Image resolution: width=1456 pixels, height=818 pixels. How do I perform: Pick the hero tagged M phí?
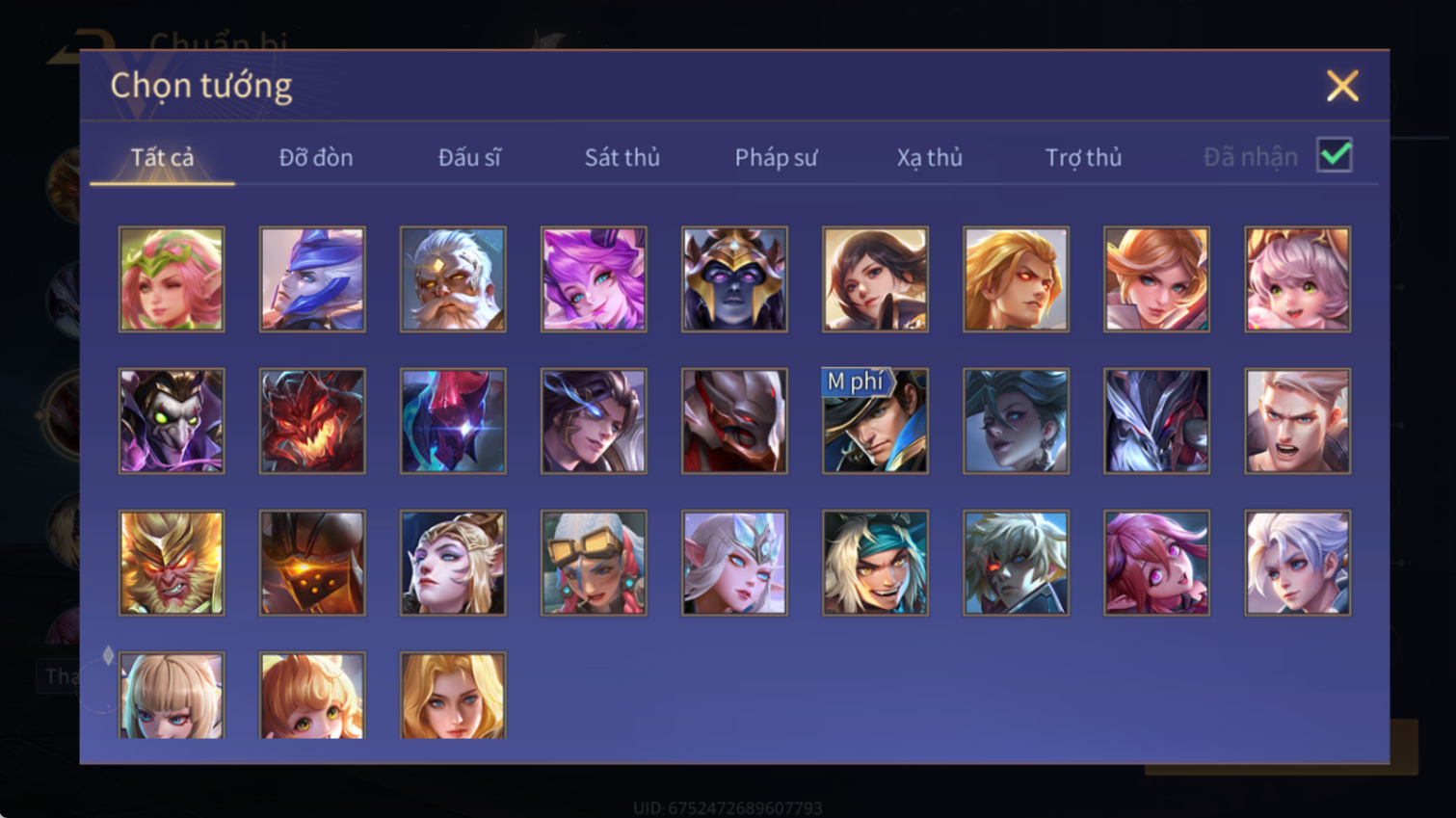coord(875,421)
